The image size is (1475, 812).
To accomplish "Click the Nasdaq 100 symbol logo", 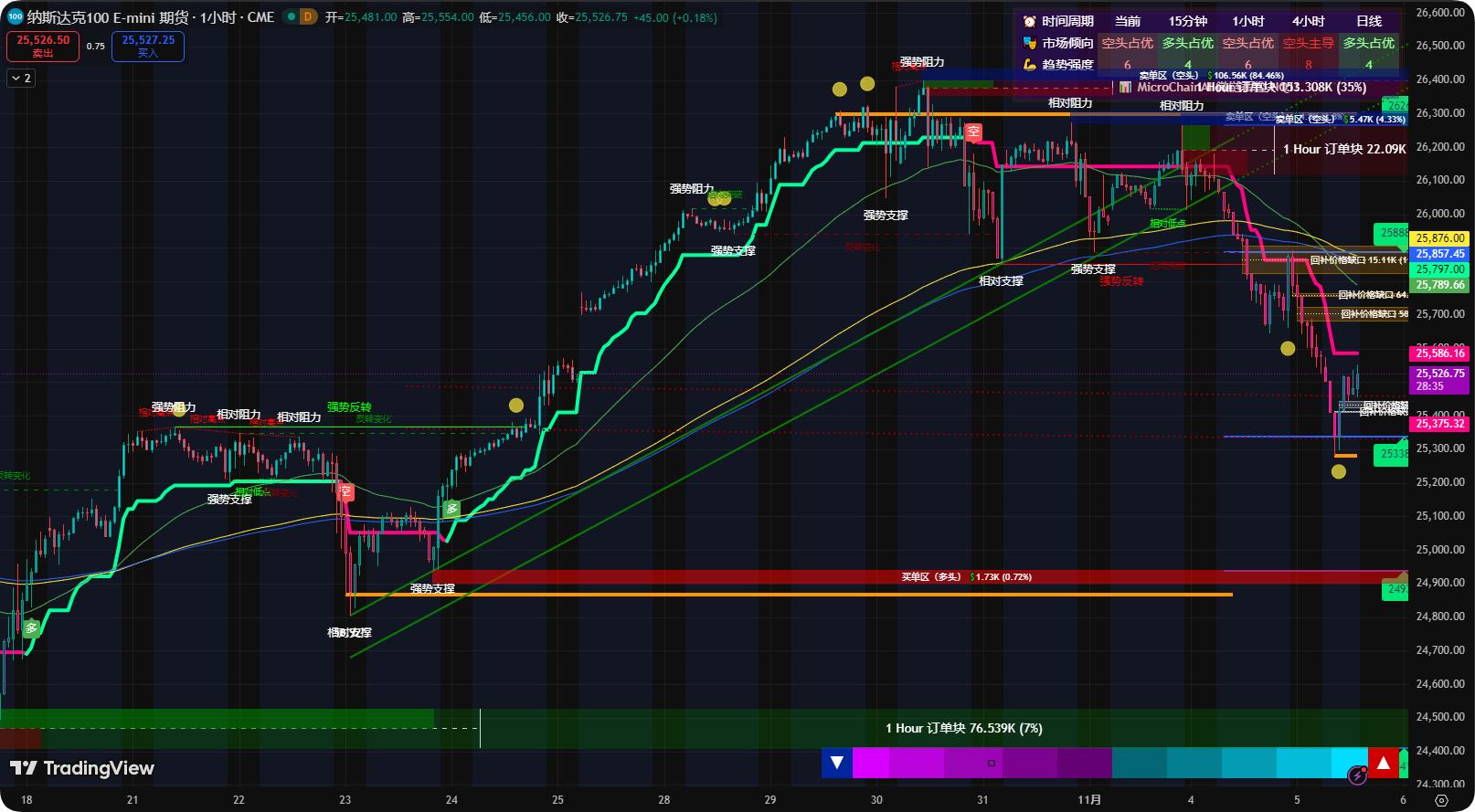I will pos(15,16).
